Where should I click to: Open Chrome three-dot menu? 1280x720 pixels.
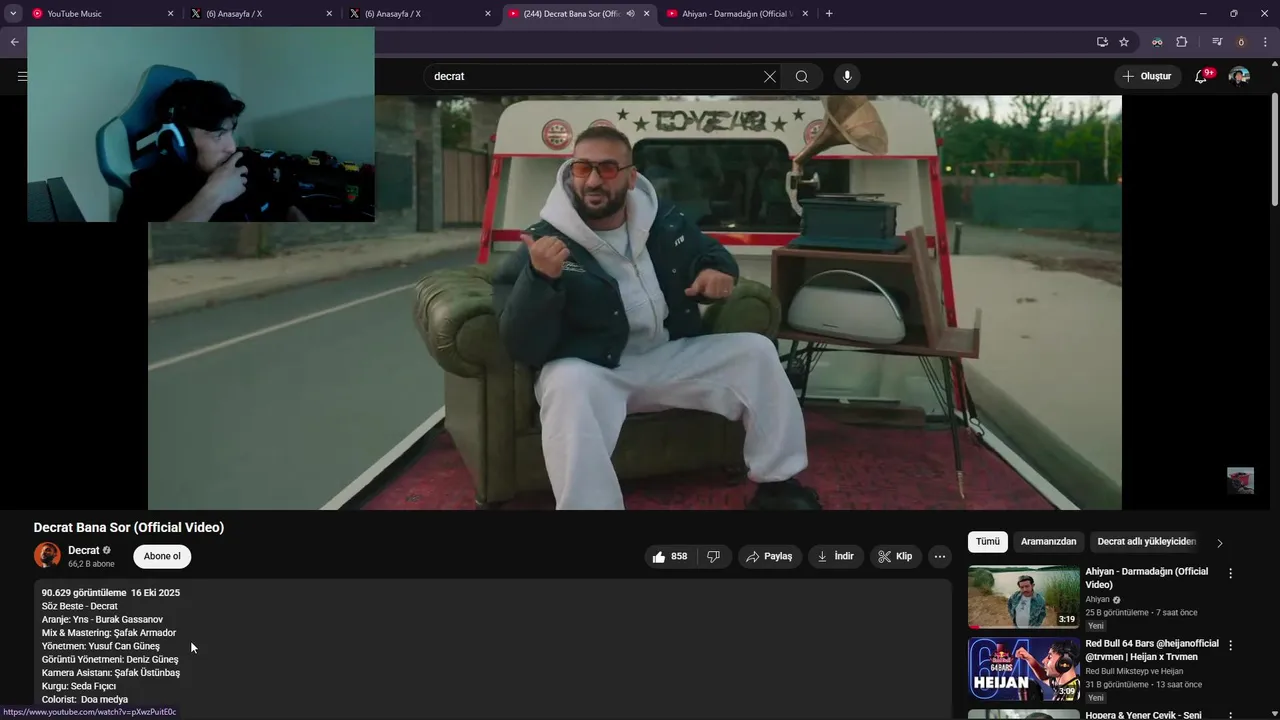[x=1266, y=42]
